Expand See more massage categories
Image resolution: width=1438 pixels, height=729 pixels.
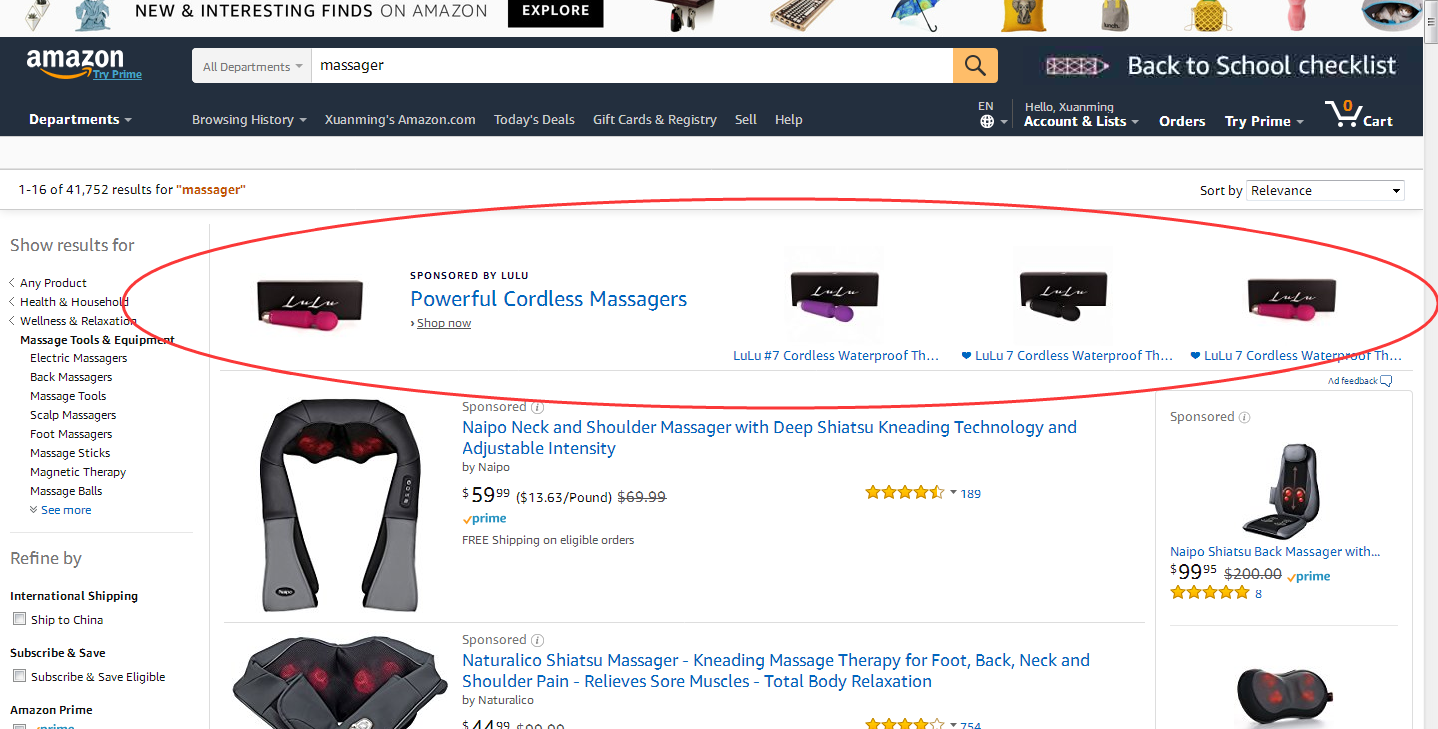[x=61, y=510]
